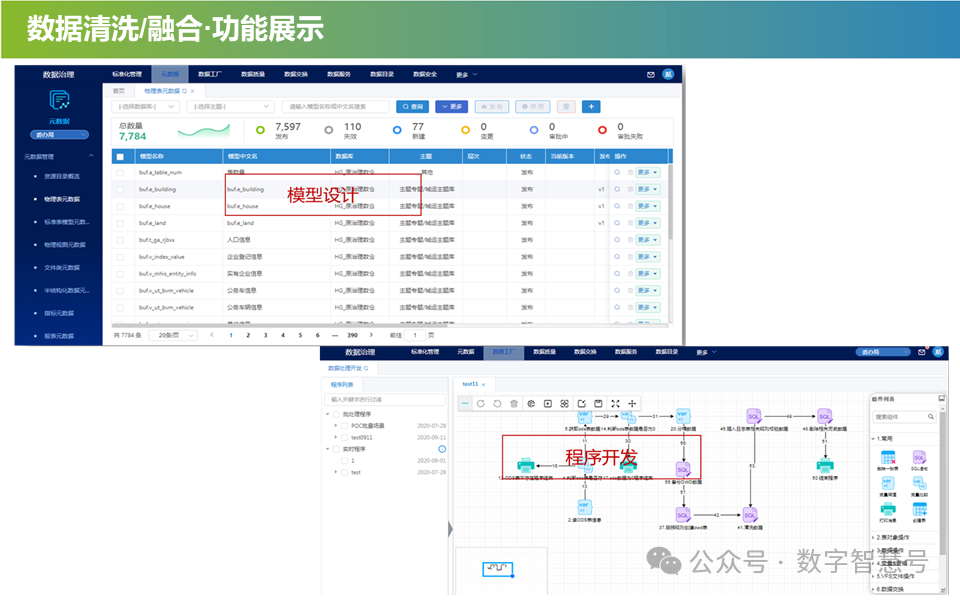Expand the POC批量场景 tree node

(x=336, y=426)
